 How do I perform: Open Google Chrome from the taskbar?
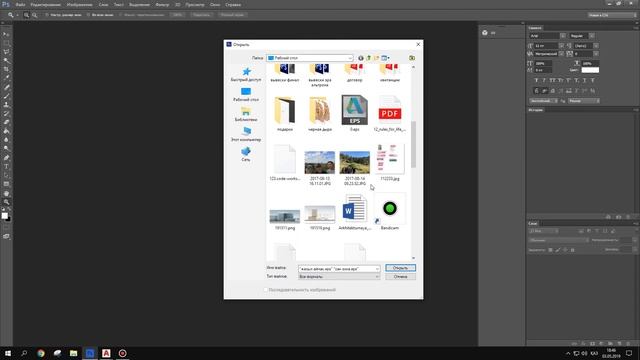[40, 353]
